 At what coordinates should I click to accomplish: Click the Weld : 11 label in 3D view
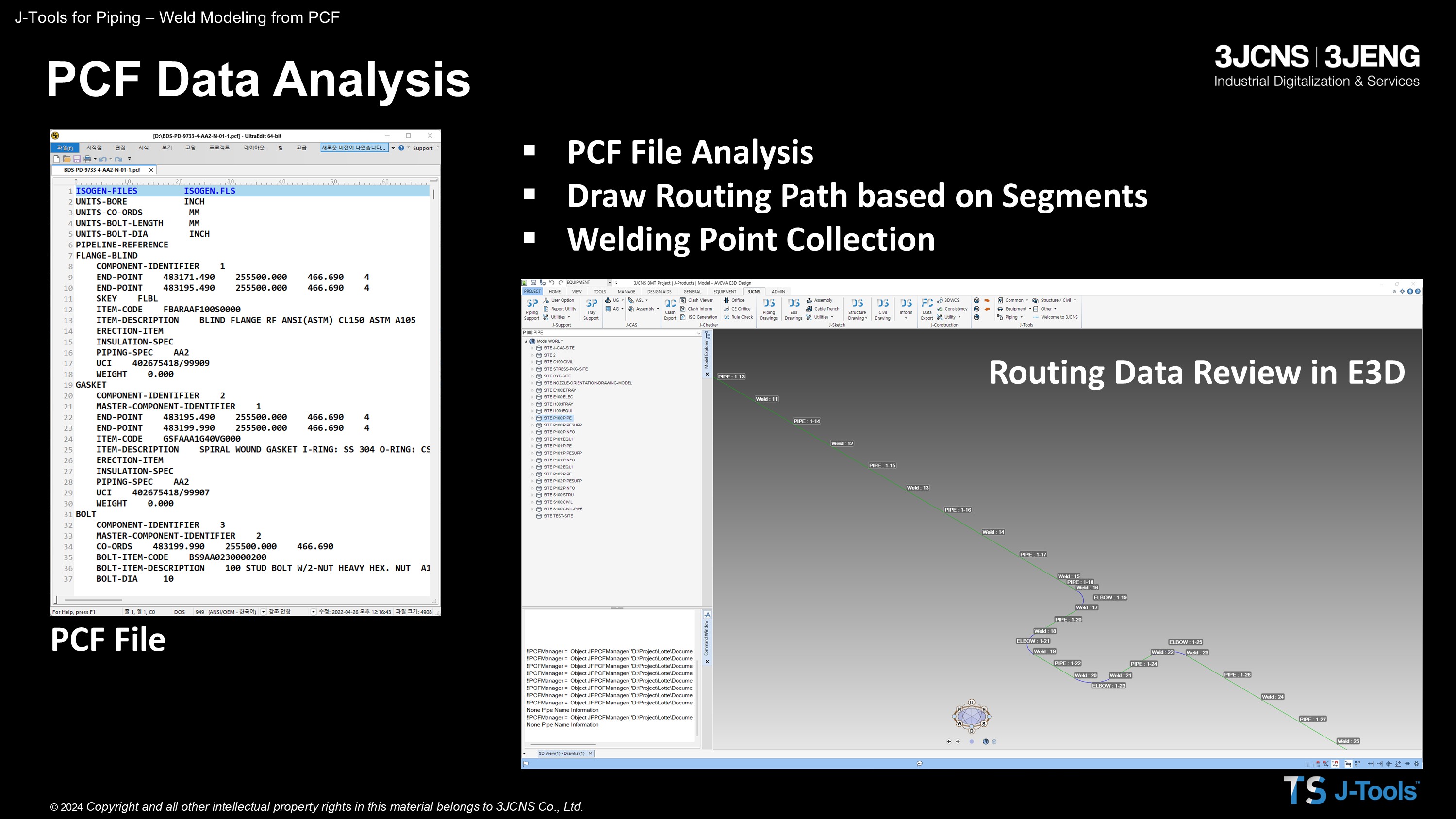coord(766,399)
